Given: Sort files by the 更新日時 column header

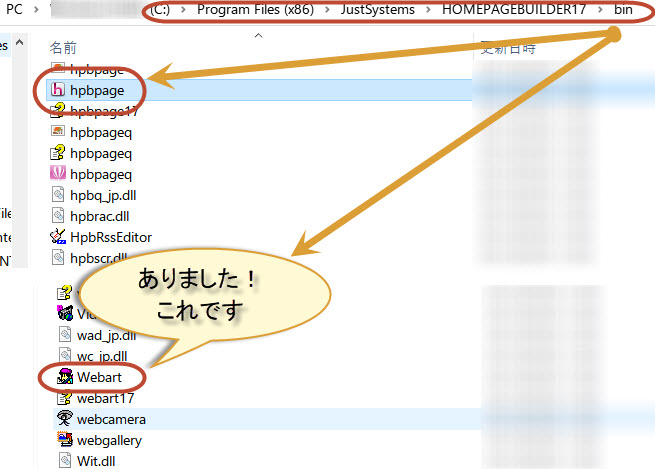Looking at the screenshot, I should [508, 48].
